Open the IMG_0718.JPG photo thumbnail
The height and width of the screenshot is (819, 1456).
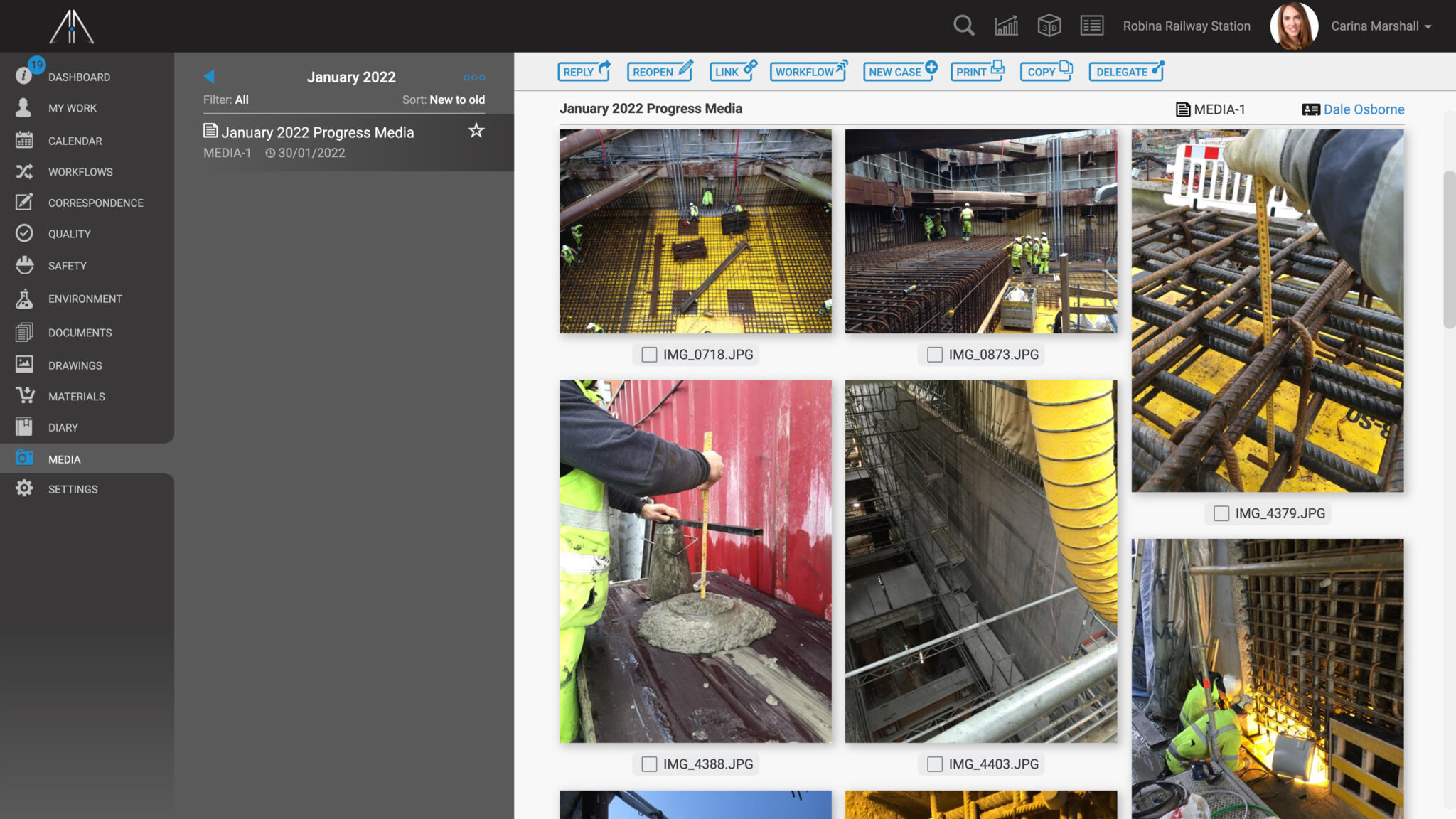695,231
